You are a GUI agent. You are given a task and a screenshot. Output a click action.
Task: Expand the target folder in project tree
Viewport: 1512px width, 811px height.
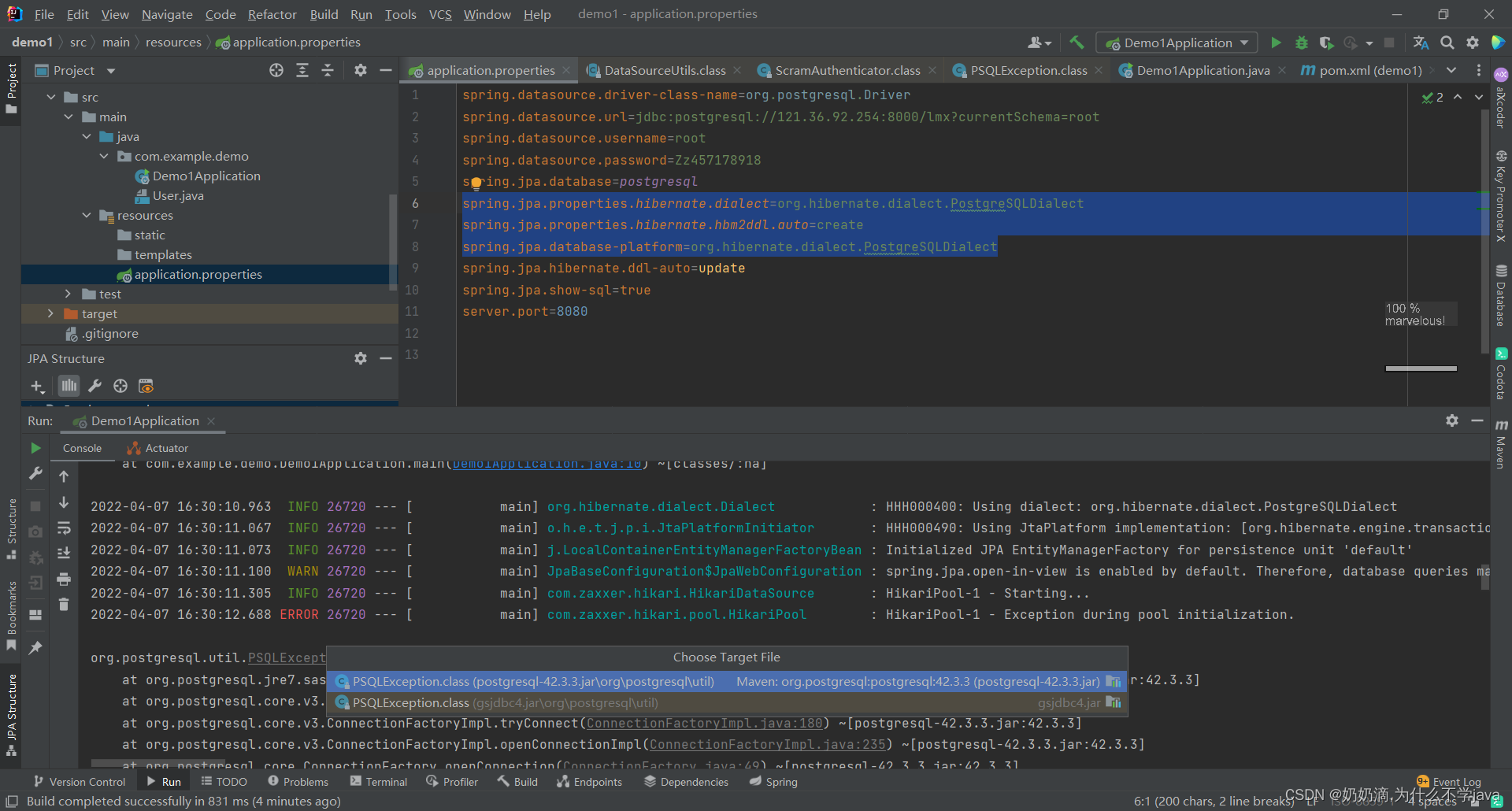tap(50, 314)
